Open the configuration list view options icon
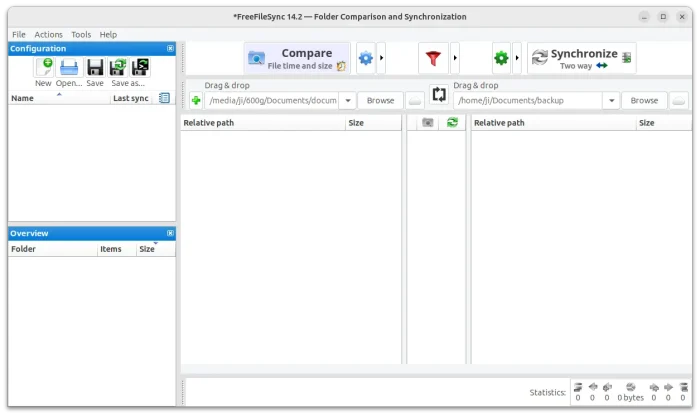Image resolution: width=700 pixels, height=416 pixels. 164,98
